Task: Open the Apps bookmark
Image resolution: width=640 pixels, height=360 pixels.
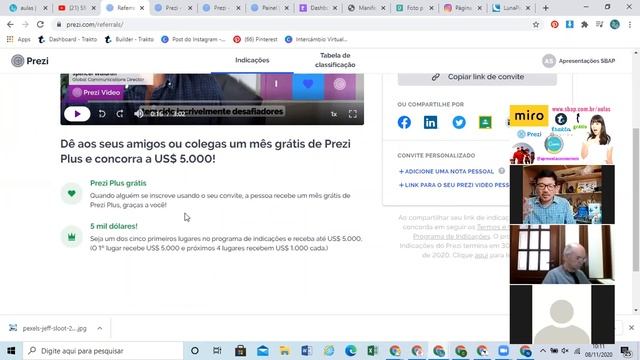Action: tap(18, 40)
